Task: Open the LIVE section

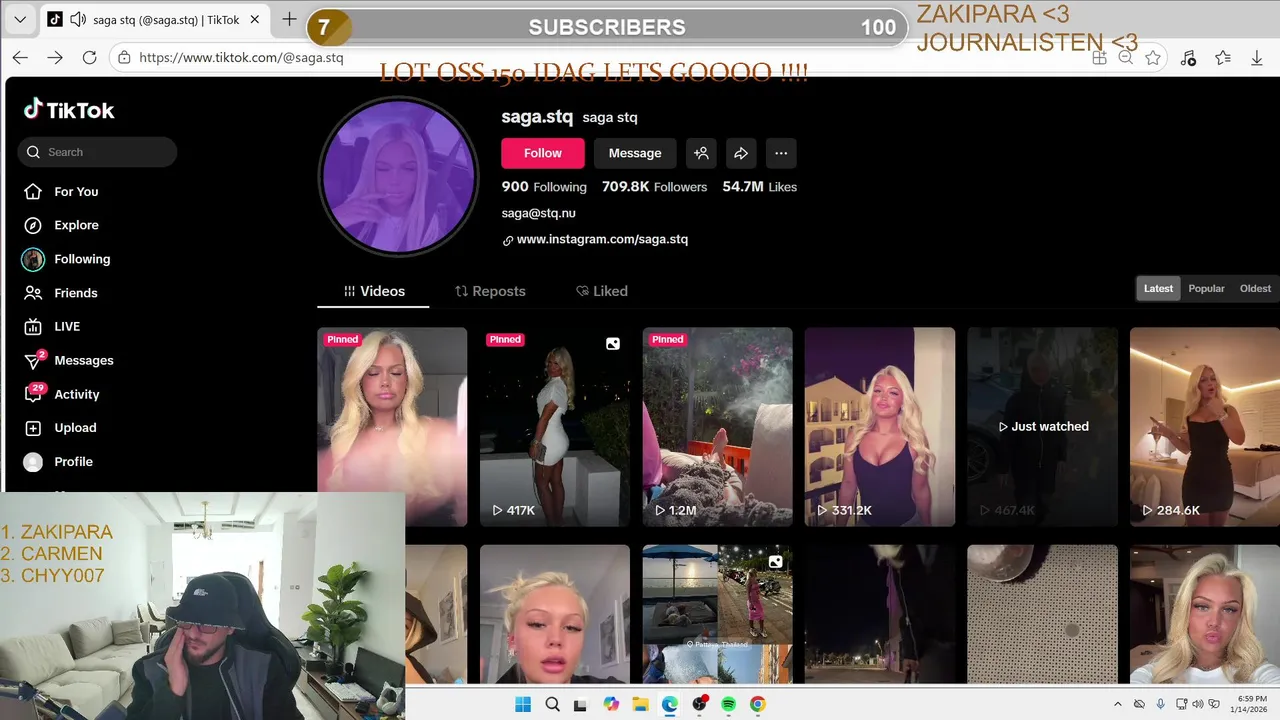Action: tap(52, 326)
